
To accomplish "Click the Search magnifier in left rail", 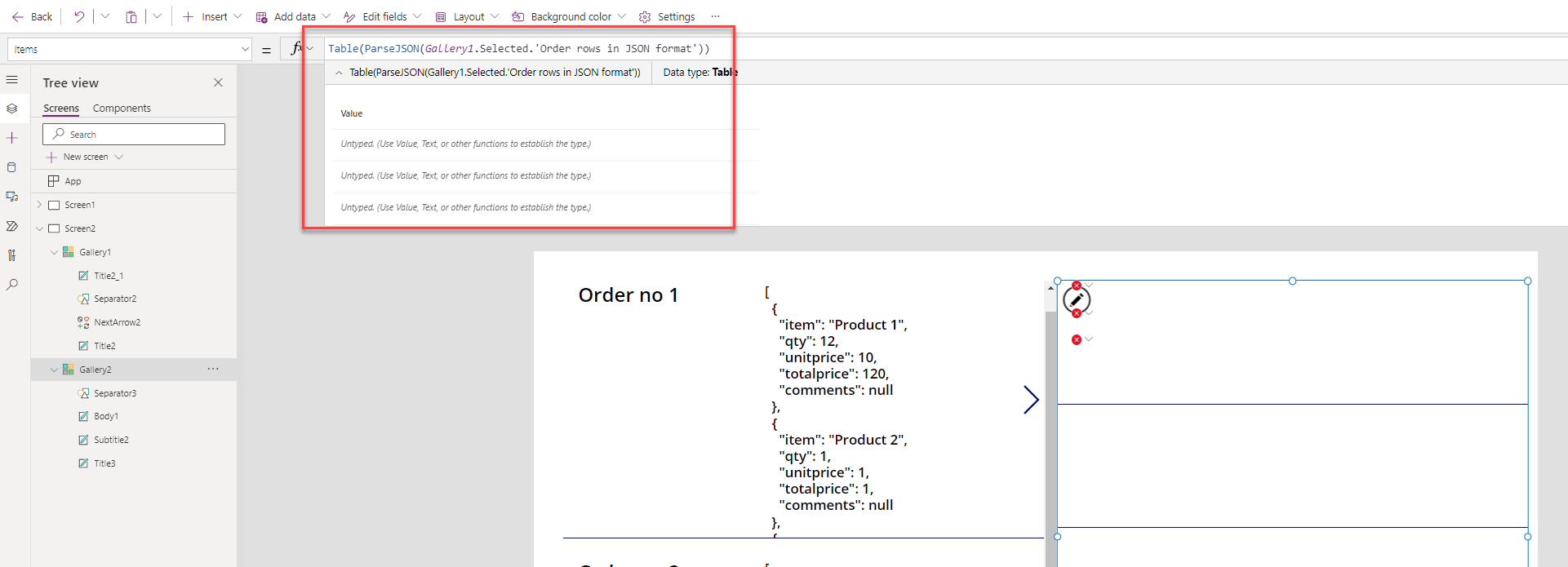I will click(x=12, y=285).
